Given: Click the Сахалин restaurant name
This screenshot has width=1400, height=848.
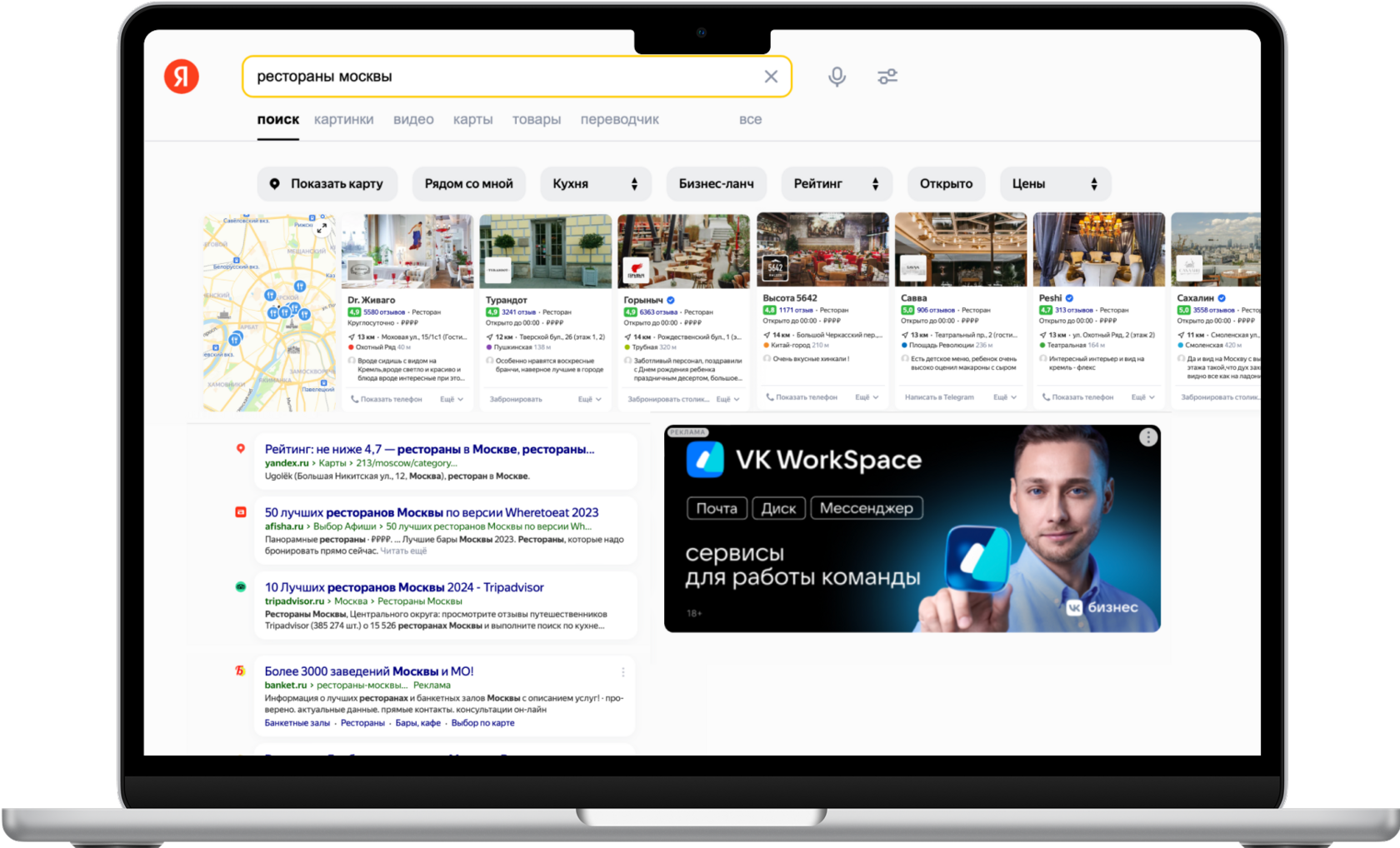Looking at the screenshot, I should pyautogui.click(x=1195, y=297).
